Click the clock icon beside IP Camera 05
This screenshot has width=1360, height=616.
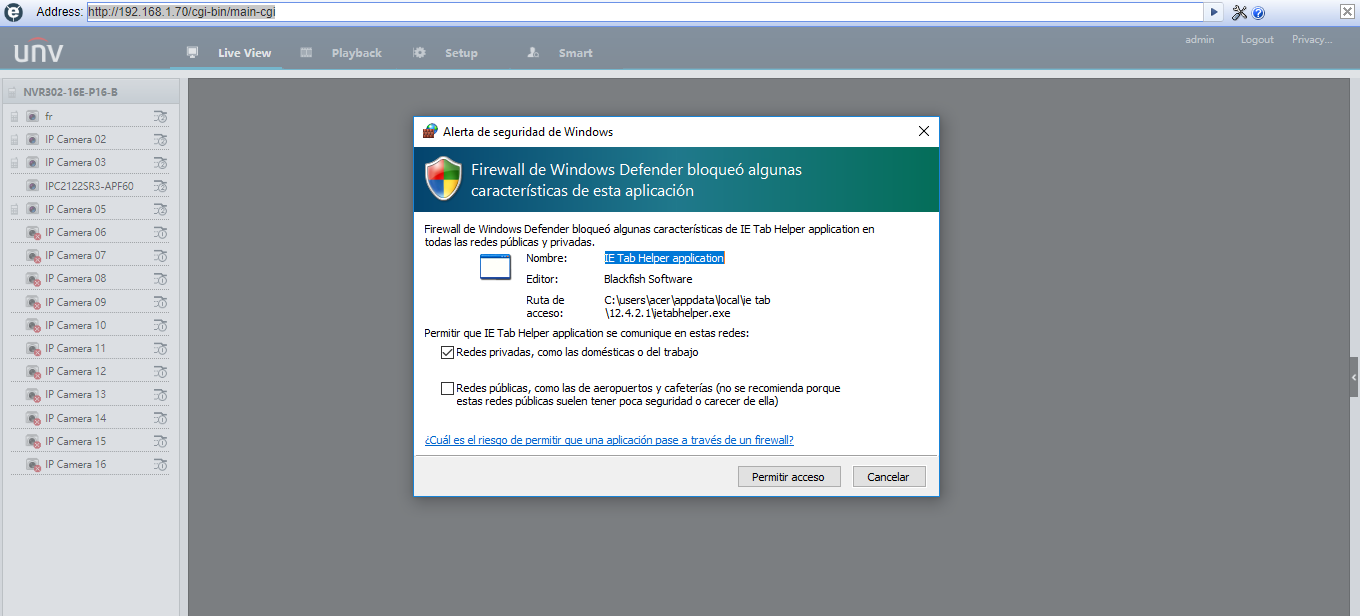click(159, 208)
